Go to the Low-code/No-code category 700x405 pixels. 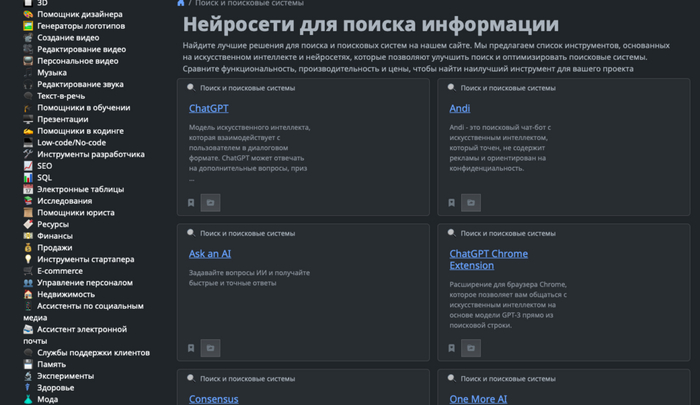[71, 142]
